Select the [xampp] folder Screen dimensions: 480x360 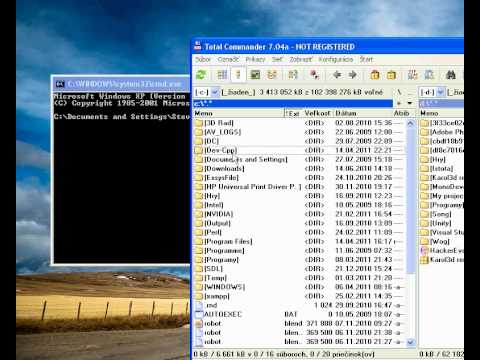[300, 296]
